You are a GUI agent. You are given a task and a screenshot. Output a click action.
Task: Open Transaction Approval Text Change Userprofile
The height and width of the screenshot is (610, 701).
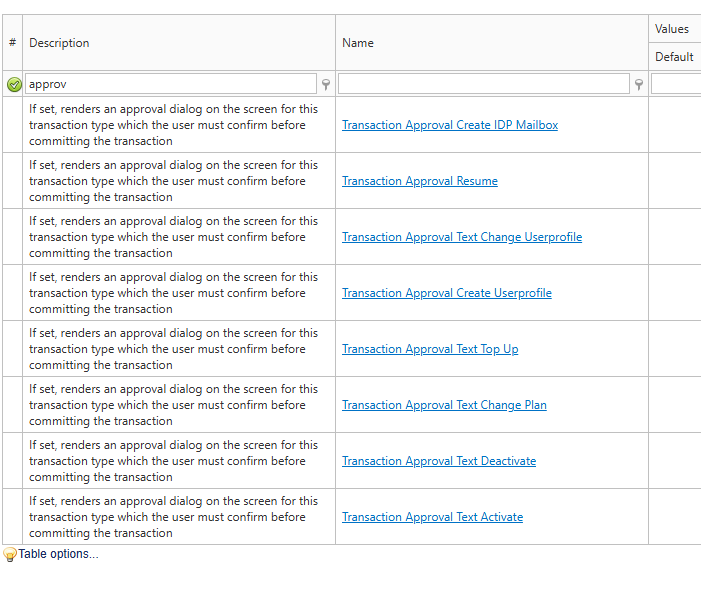click(462, 237)
